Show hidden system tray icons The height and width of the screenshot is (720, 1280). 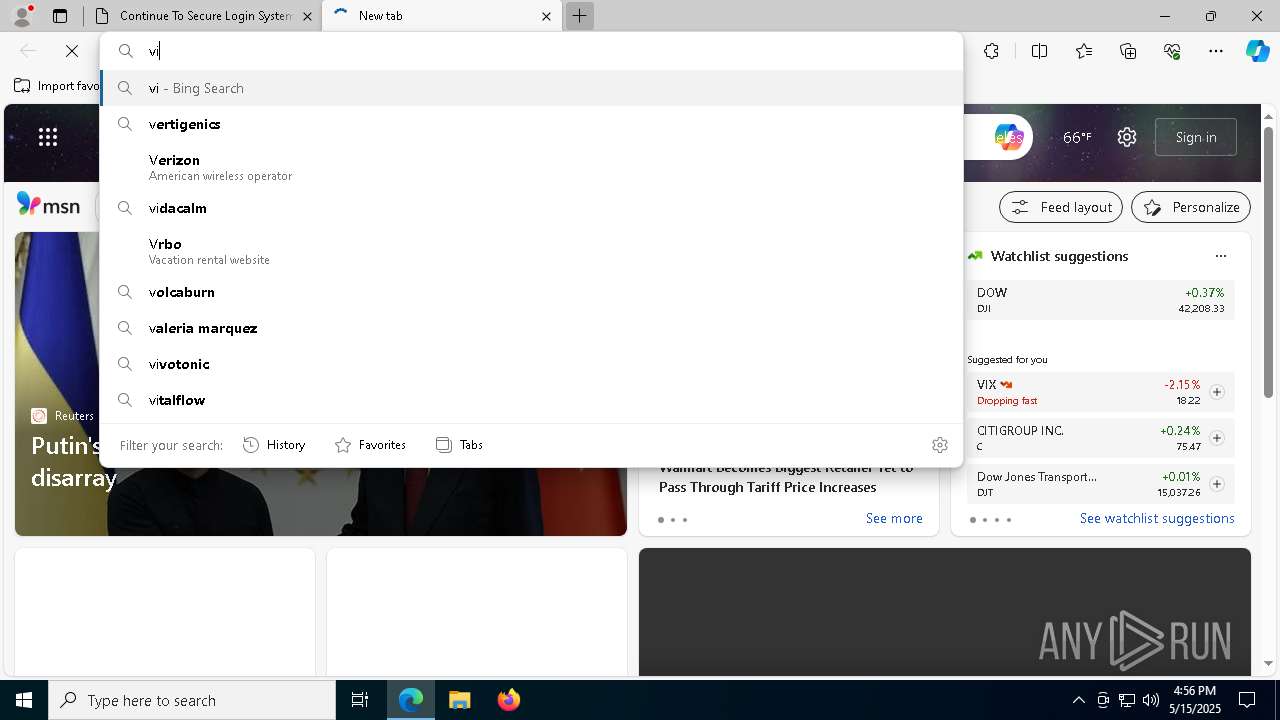pyautogui.click(x=1078, y=700)
